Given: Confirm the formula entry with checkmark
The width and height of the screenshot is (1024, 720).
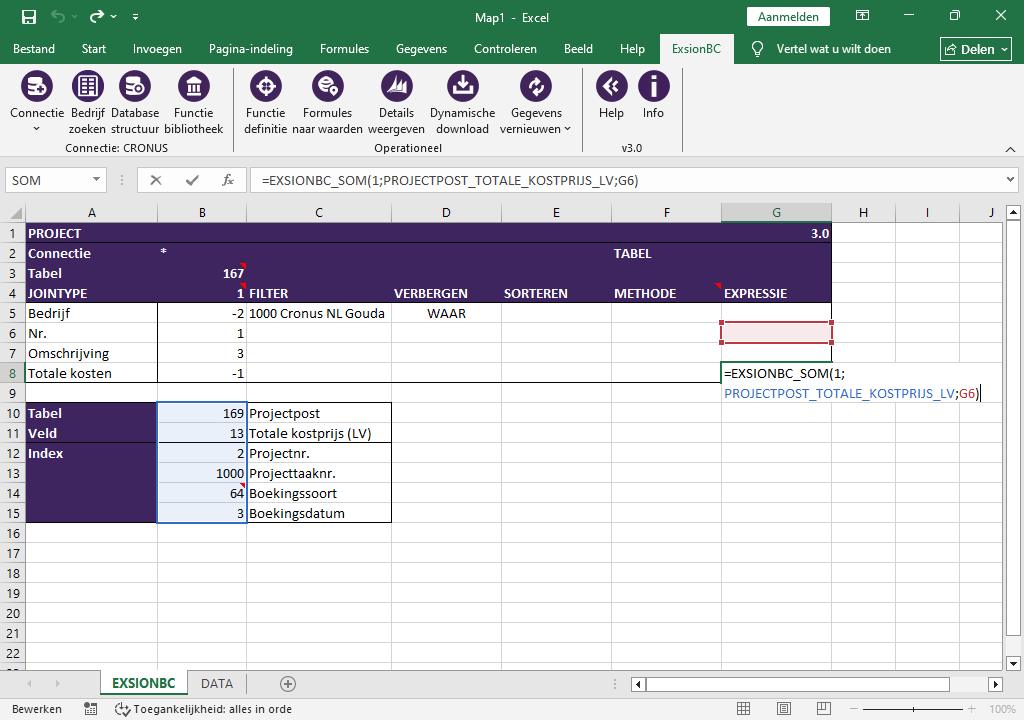Looking at the screenshot, I should pos(192,180).
